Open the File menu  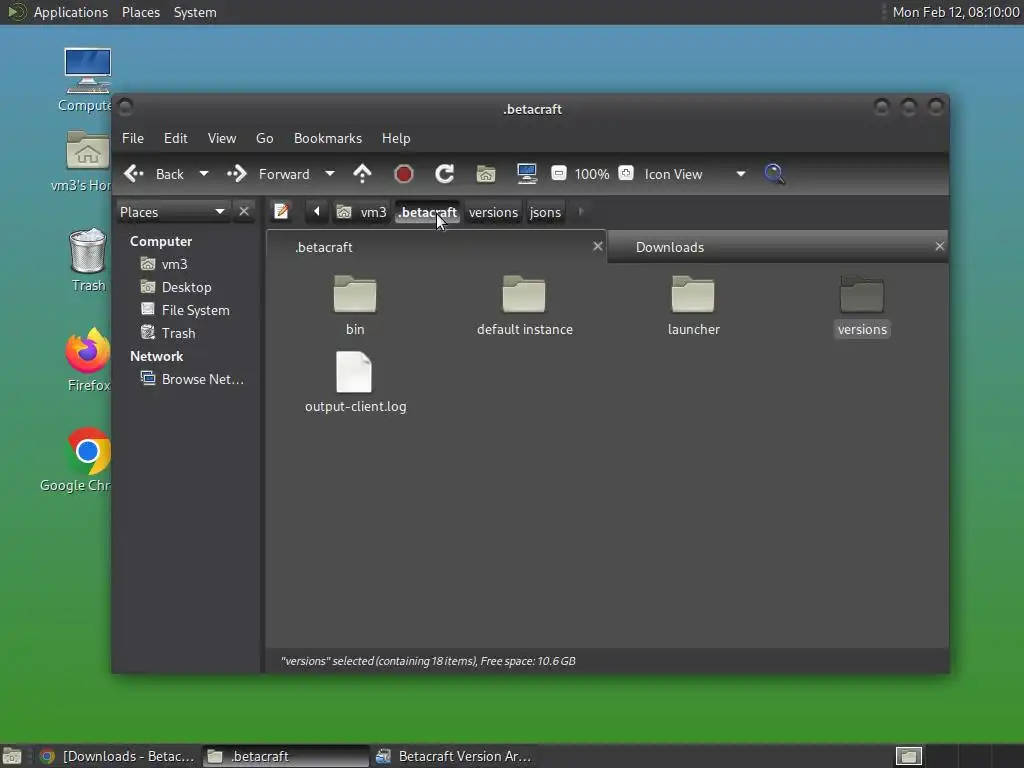(133, 138)
